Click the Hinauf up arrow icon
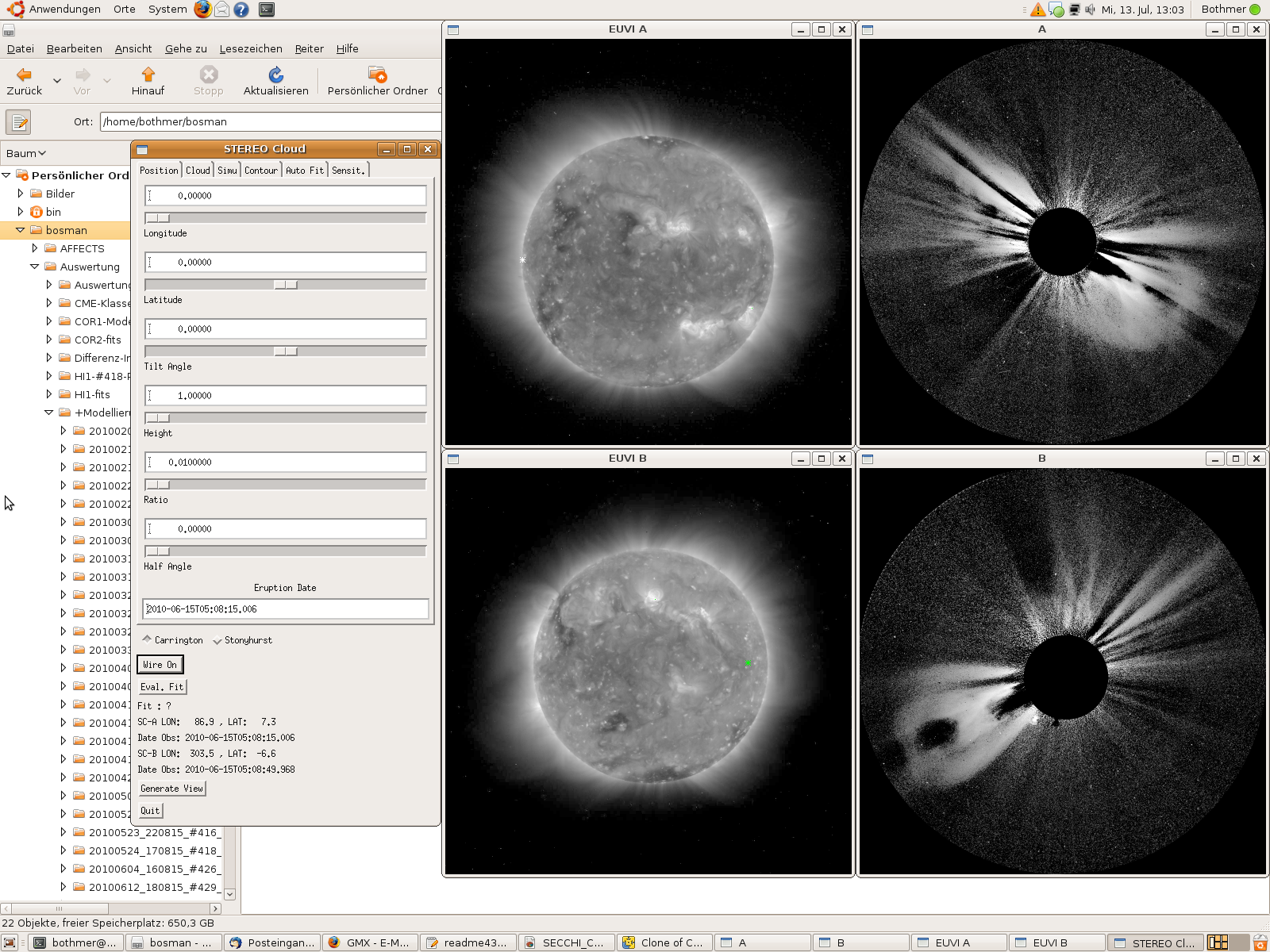 148,75
